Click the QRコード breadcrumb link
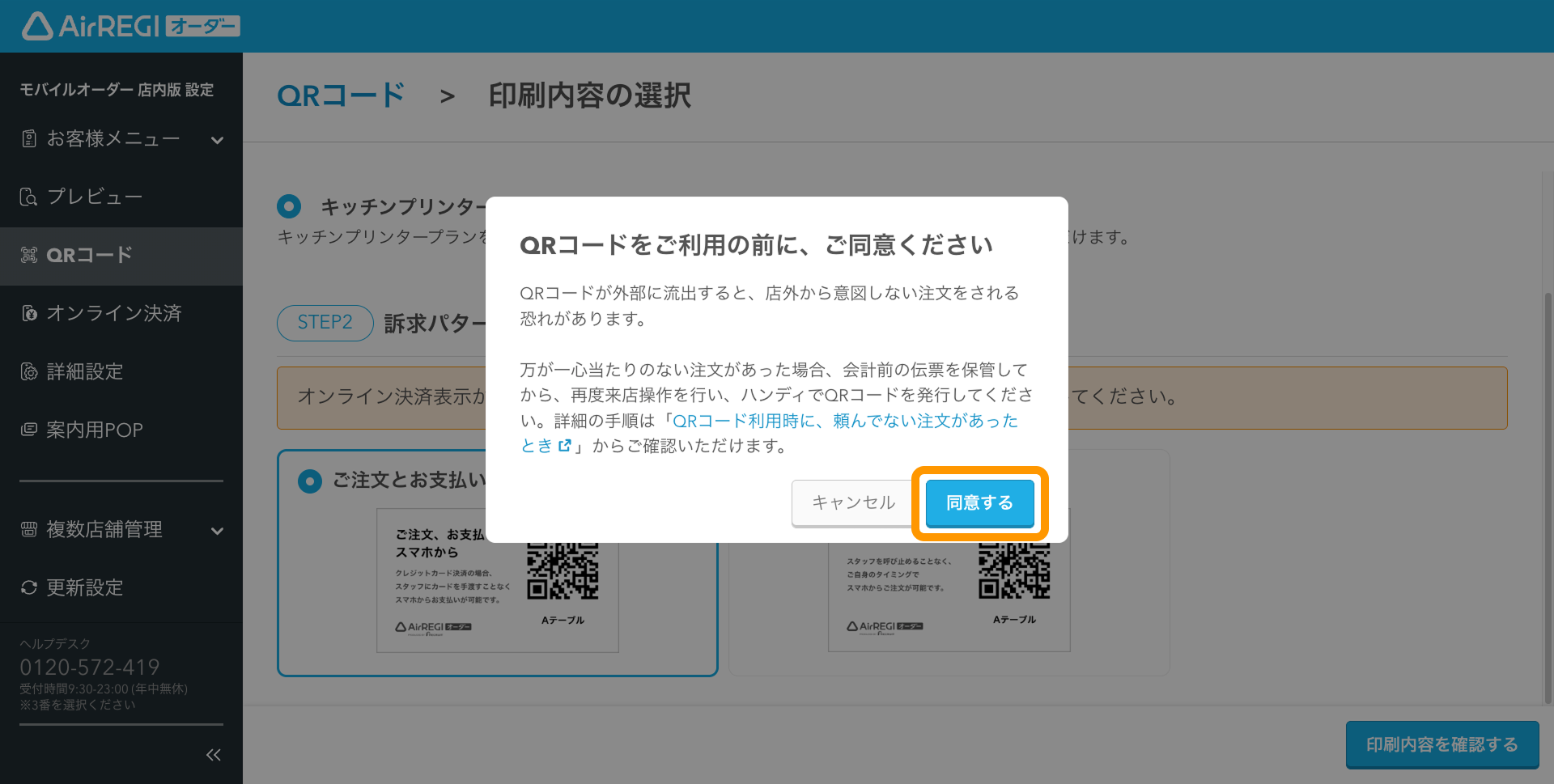Image resolution: width=1554 pixels, height=784 pixels. coord(341,96)
